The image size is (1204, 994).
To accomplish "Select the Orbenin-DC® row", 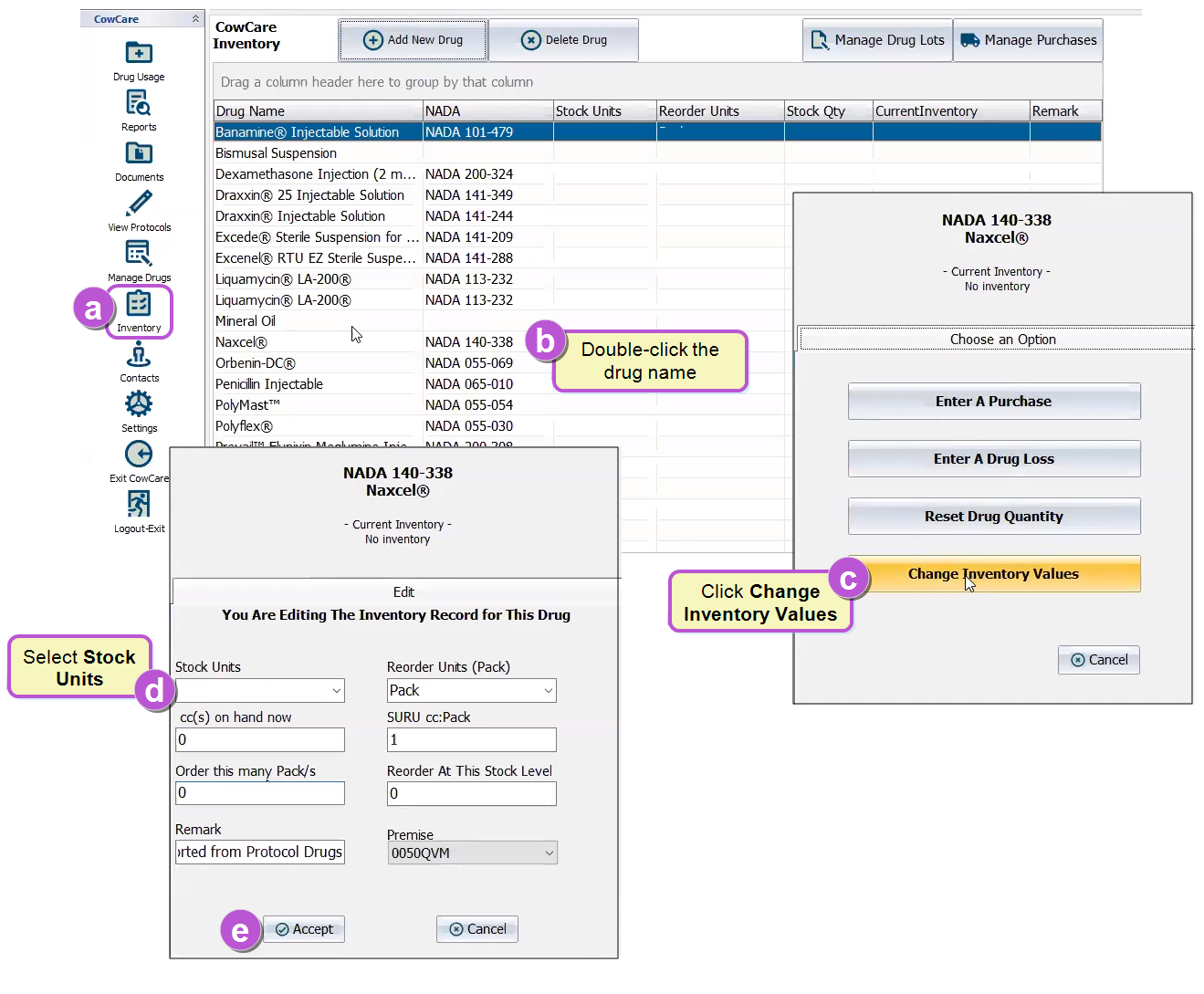I will point(502,363).
